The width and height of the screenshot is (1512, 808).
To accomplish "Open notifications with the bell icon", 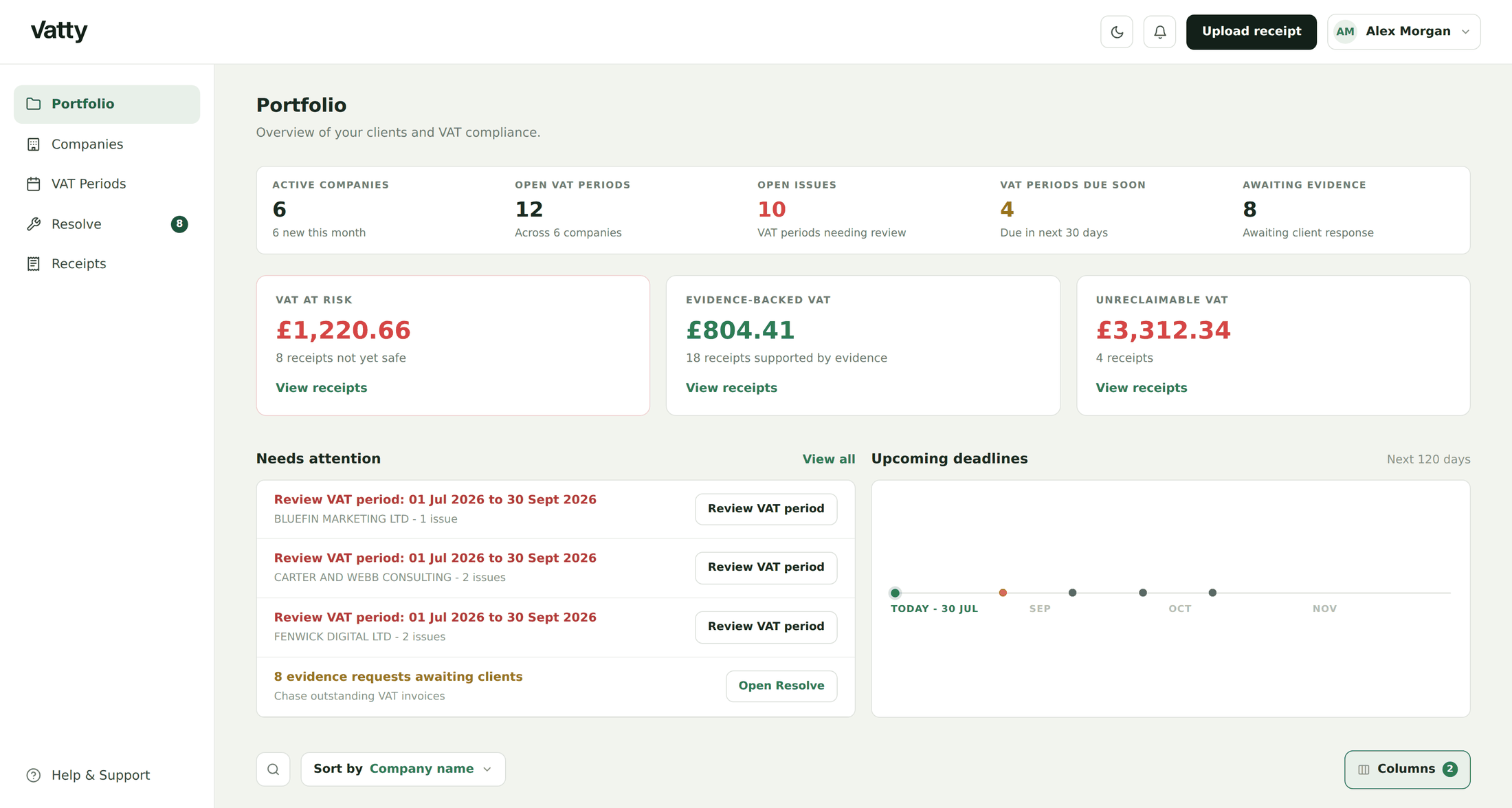I will coord(1159,32).
